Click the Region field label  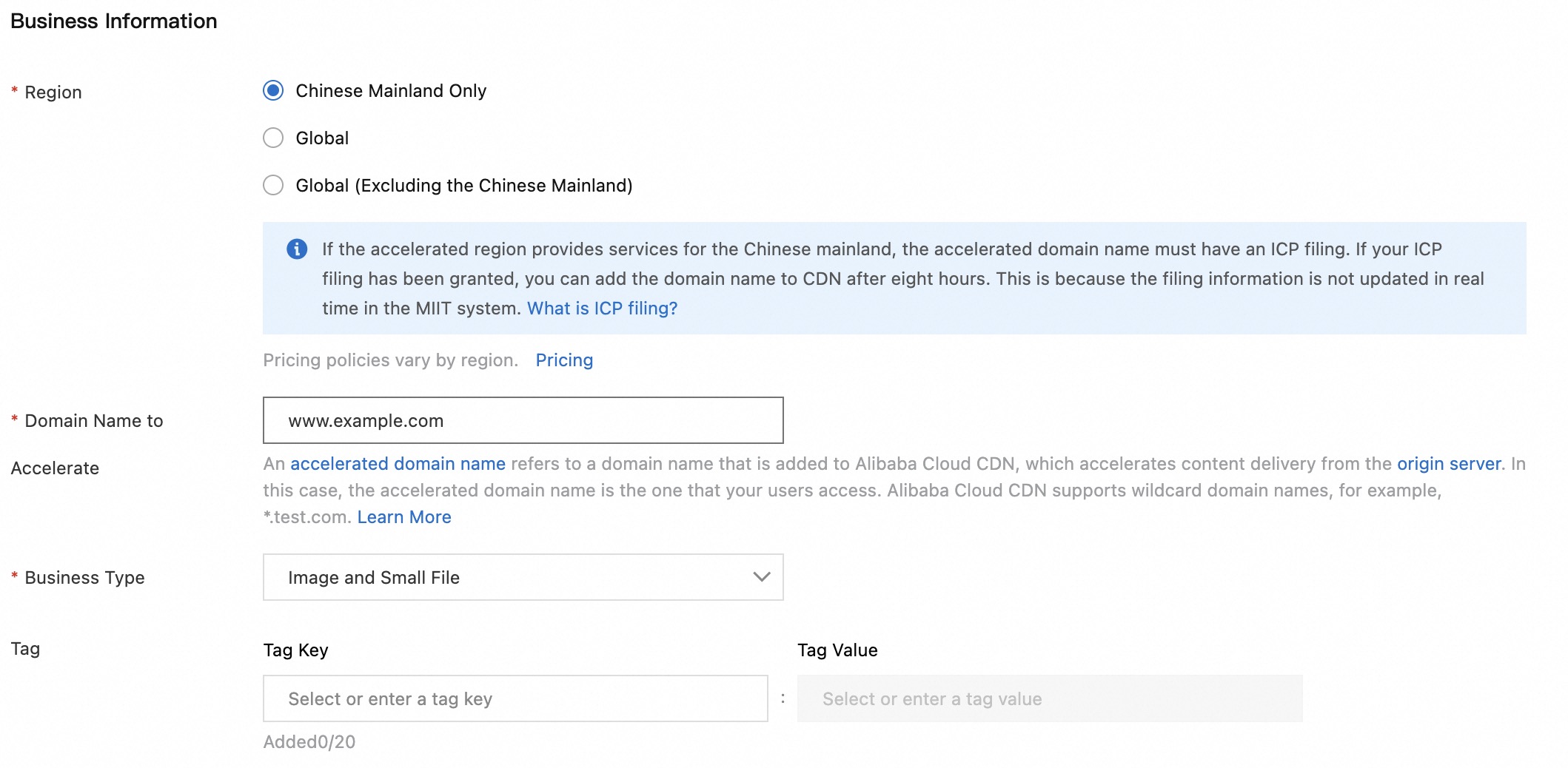coord(53,92)
